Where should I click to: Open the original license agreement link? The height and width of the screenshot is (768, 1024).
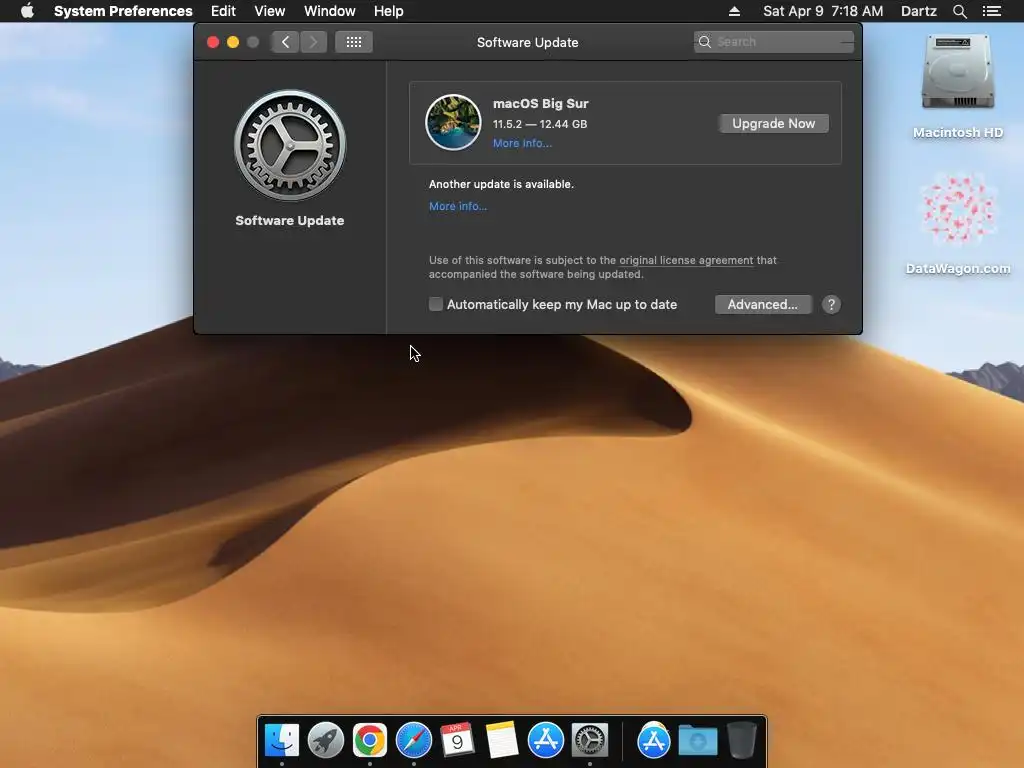point(686,260)
